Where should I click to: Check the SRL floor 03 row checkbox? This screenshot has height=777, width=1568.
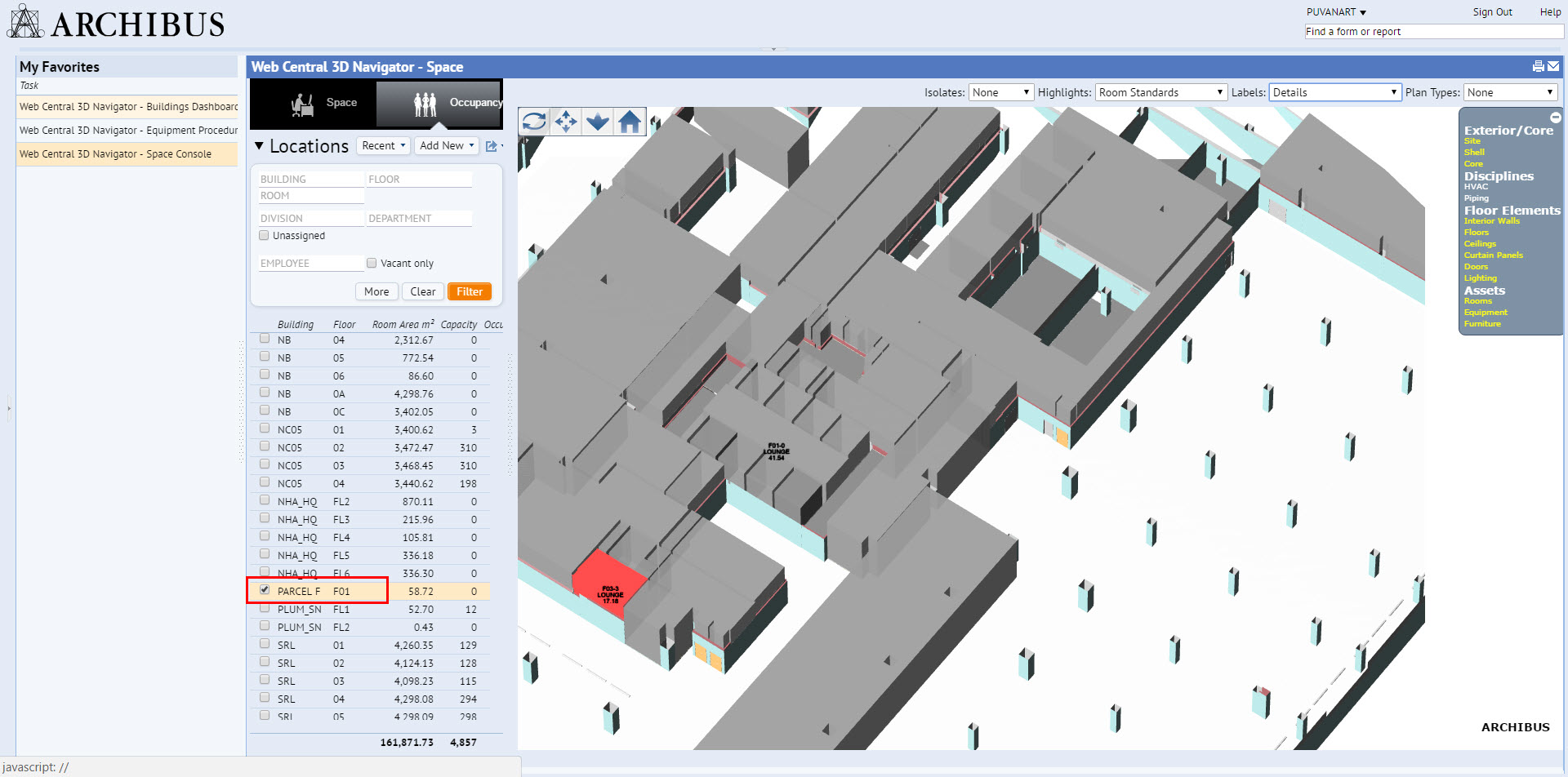point(265,680)
